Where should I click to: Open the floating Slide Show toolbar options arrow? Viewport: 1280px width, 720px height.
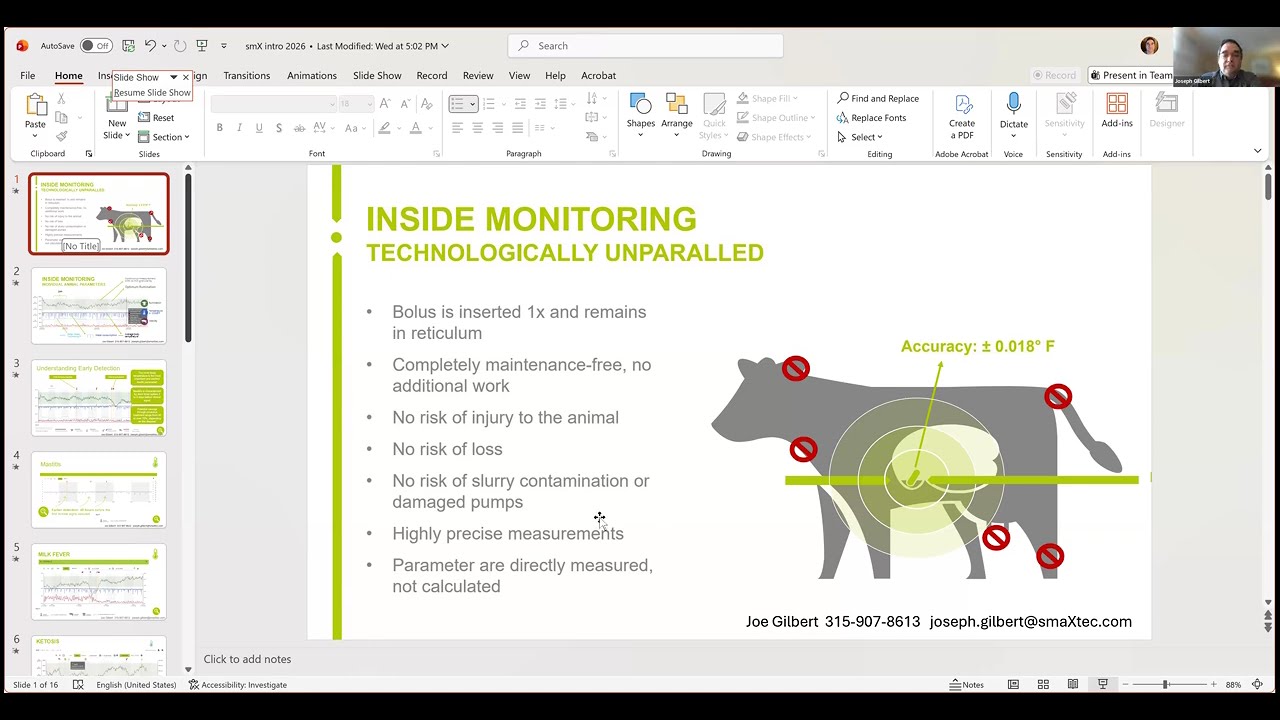pyautogui.click(x=173, y=77)
